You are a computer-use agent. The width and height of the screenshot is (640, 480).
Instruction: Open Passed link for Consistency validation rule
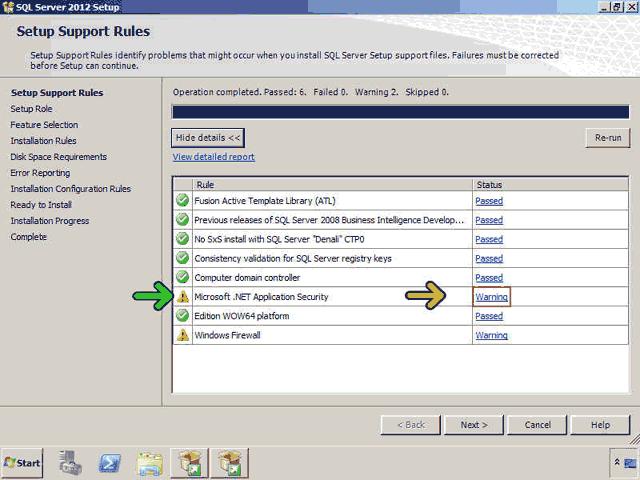(x=489, y=258)
